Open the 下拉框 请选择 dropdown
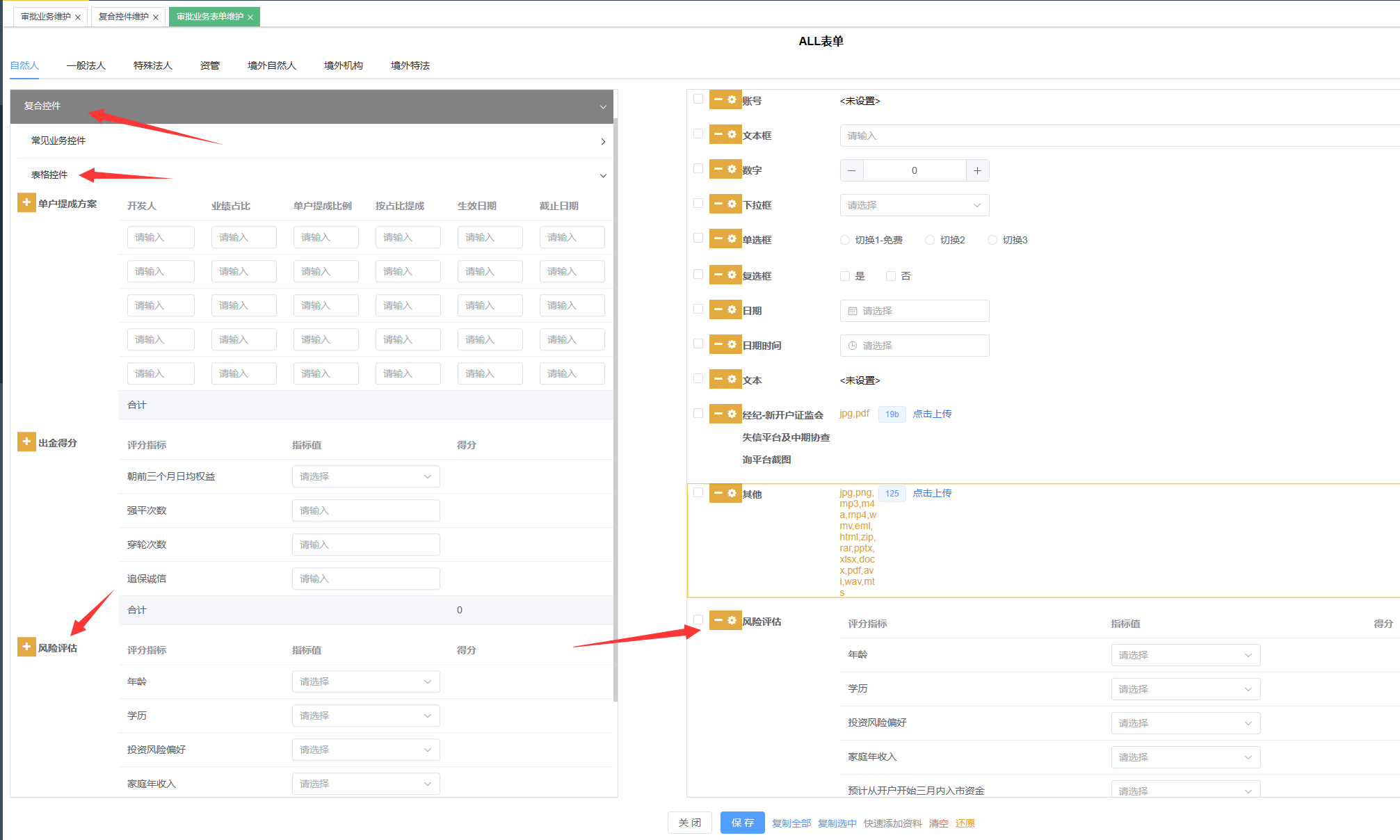The width and height of the screenshot is (1400, 840). pyautogui.click(x=915, y=205)
